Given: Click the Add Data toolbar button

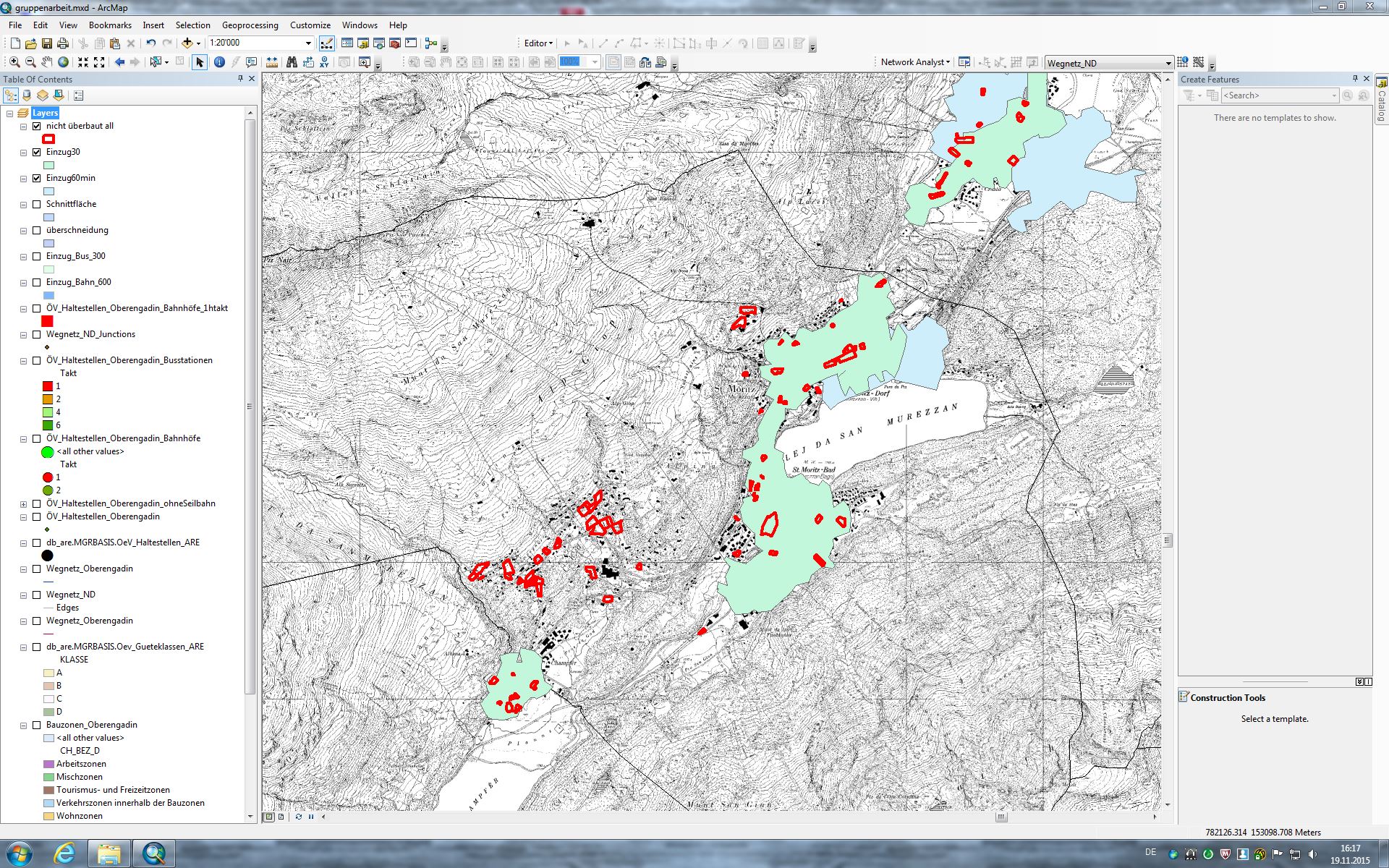Looking at the screenshot, I should click(187, 43).
